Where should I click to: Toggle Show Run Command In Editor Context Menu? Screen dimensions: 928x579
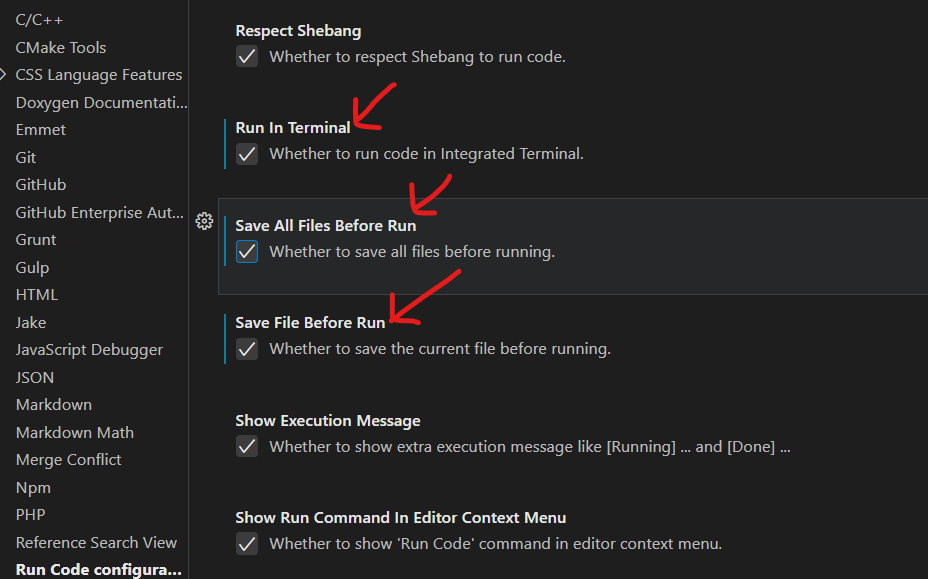247,544
